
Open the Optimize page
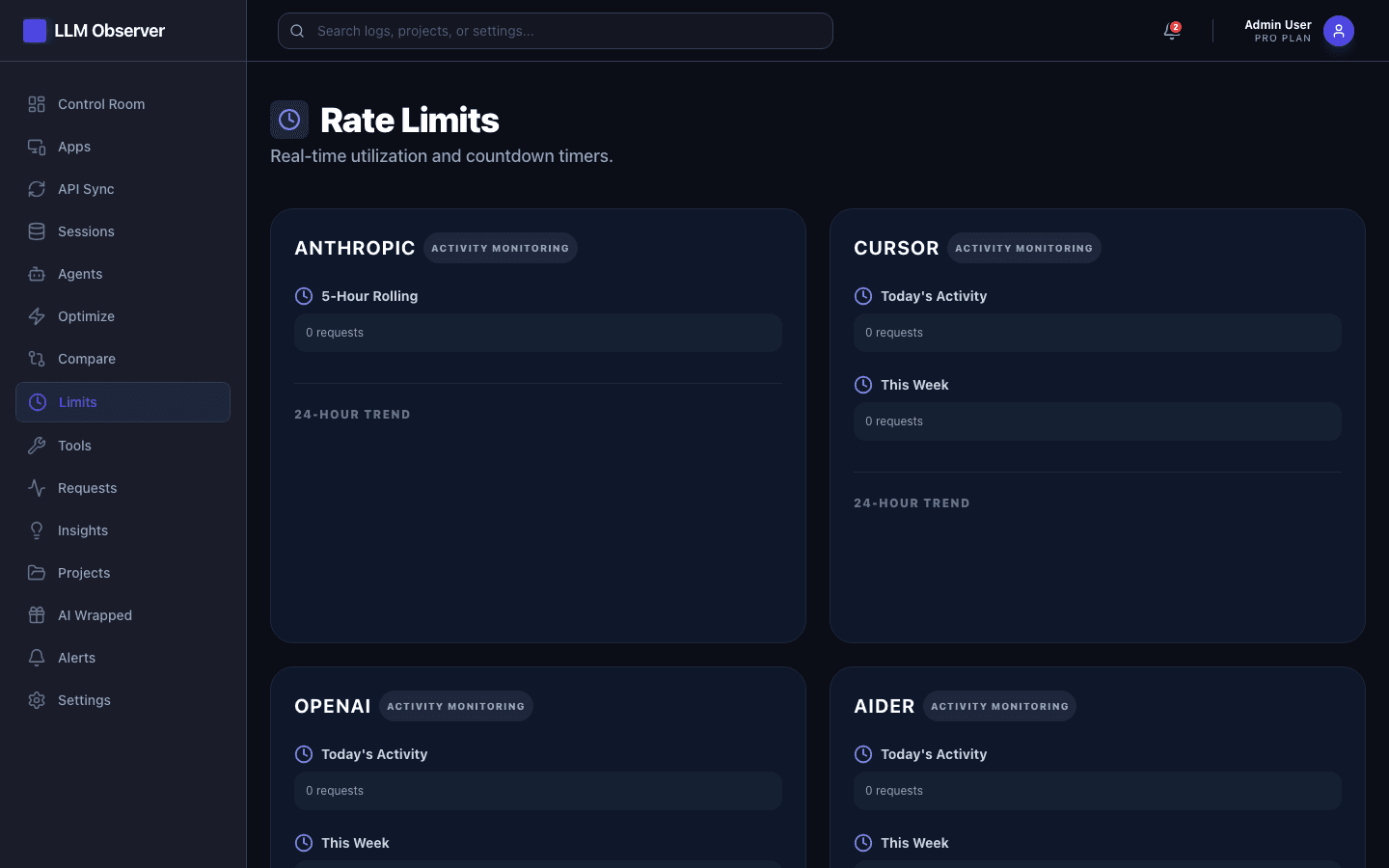pyautogui.click(x=123, y=316)
